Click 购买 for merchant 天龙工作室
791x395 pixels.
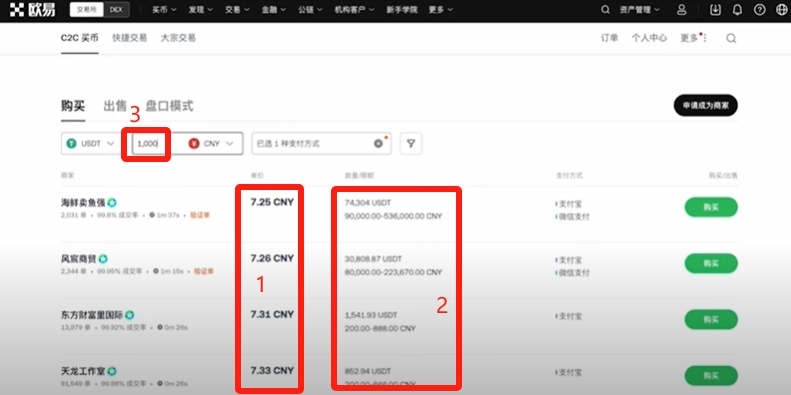(711, 376)
